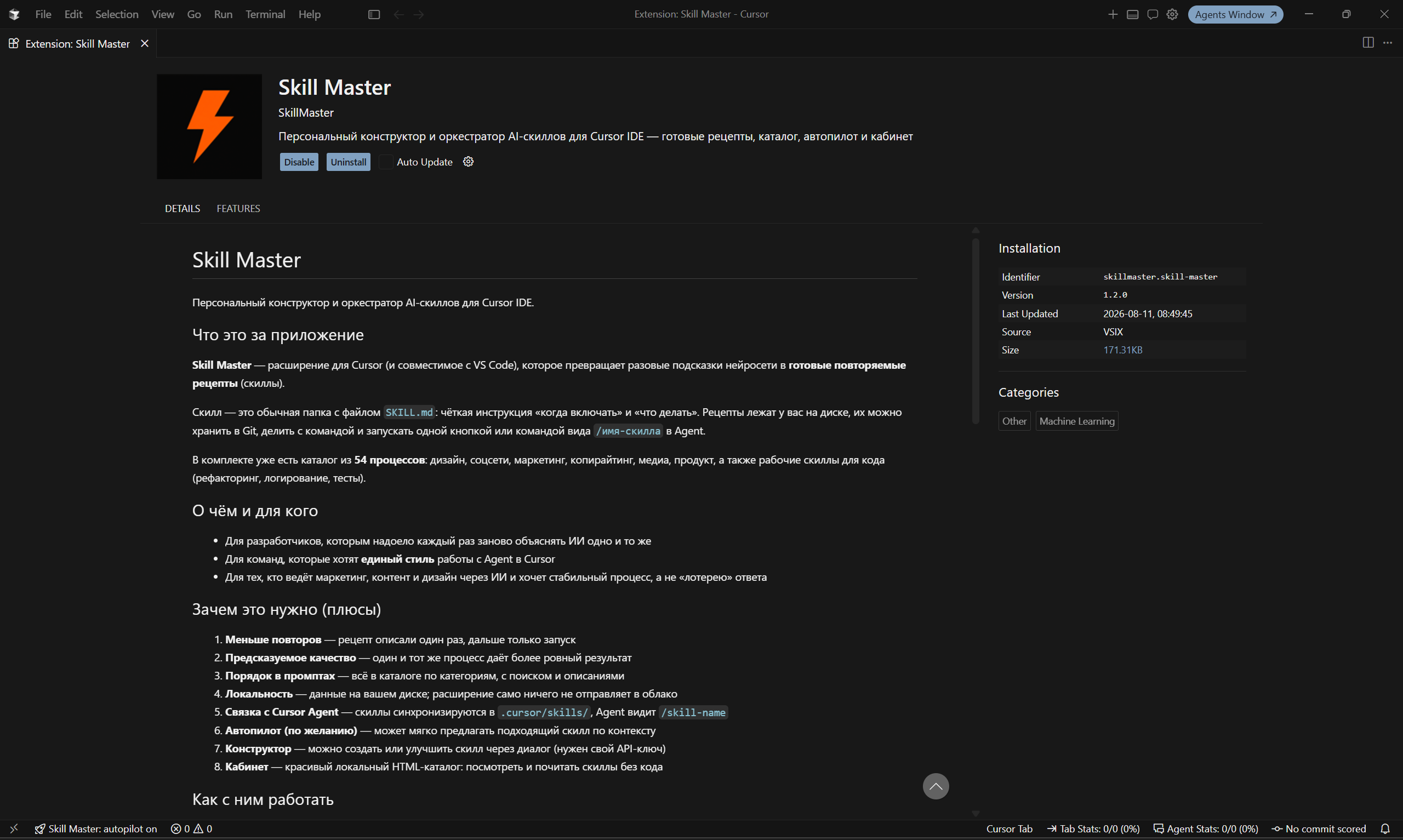Click Cursor Tab in status bar

point(1009,828)
